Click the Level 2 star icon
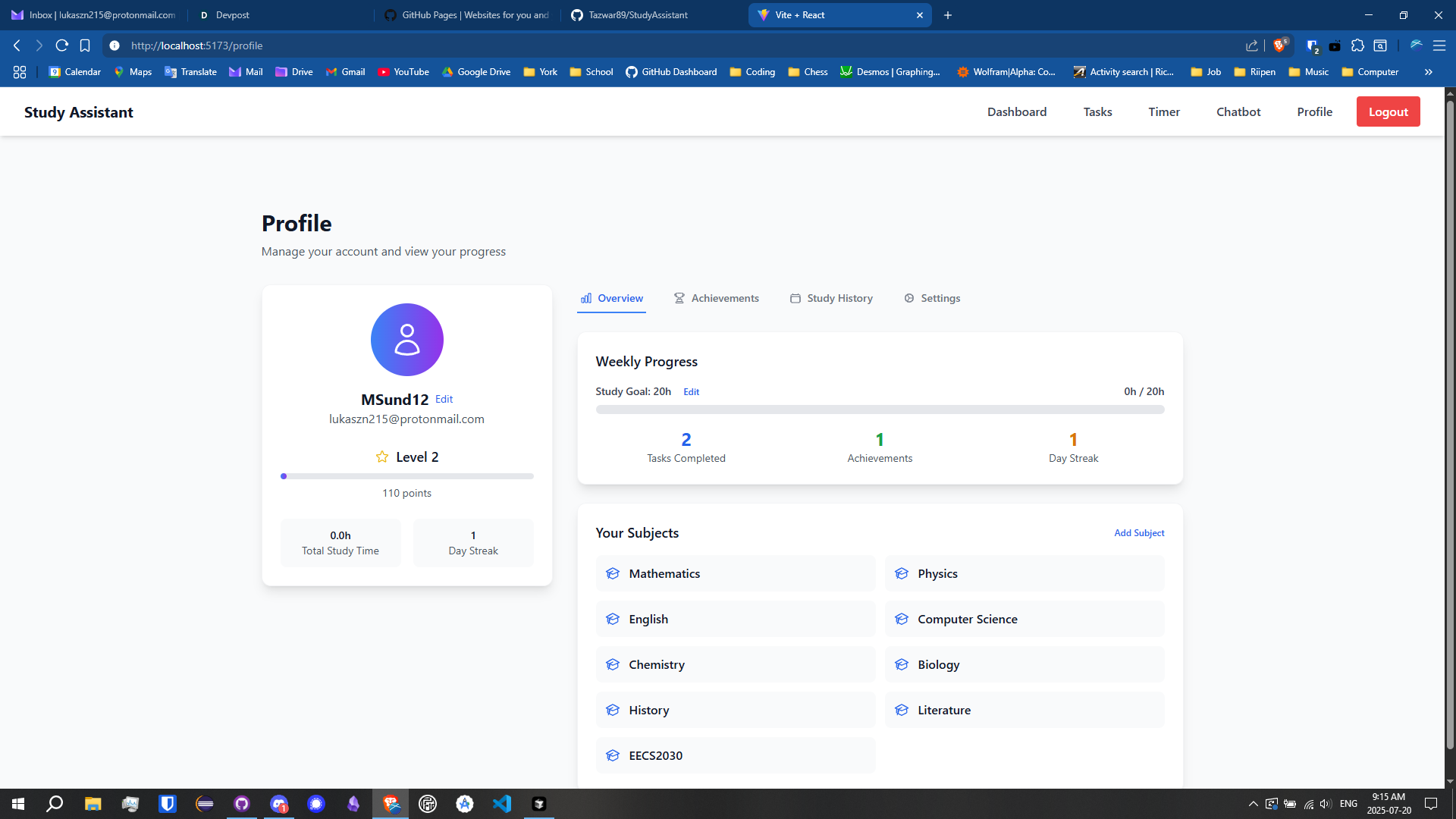 tap(382, 457)
